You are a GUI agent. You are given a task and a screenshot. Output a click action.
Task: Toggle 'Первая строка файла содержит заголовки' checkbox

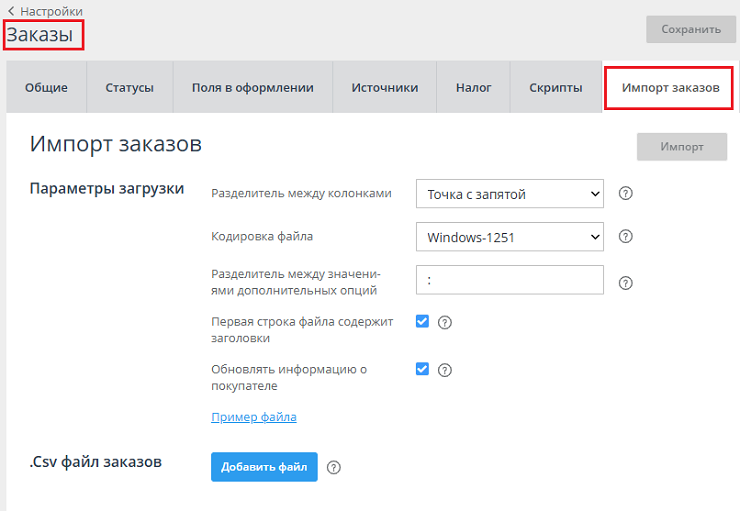(x=422, y=321)
